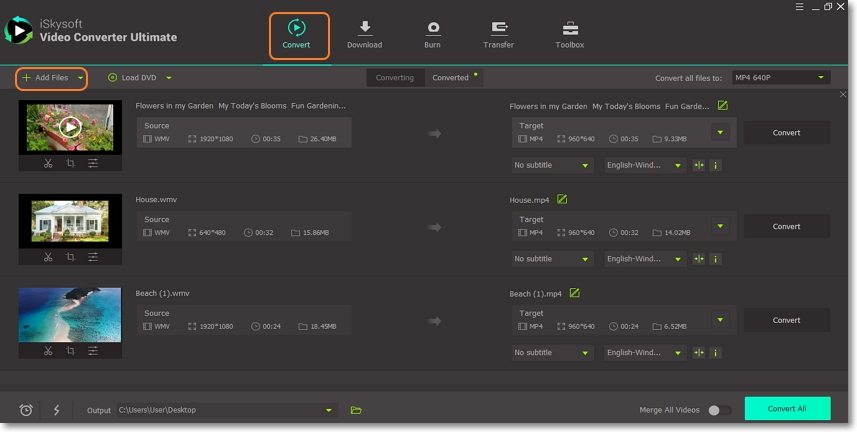857x432 pixels.
Task: Click the Convert All button
Action: pos(787,409)
